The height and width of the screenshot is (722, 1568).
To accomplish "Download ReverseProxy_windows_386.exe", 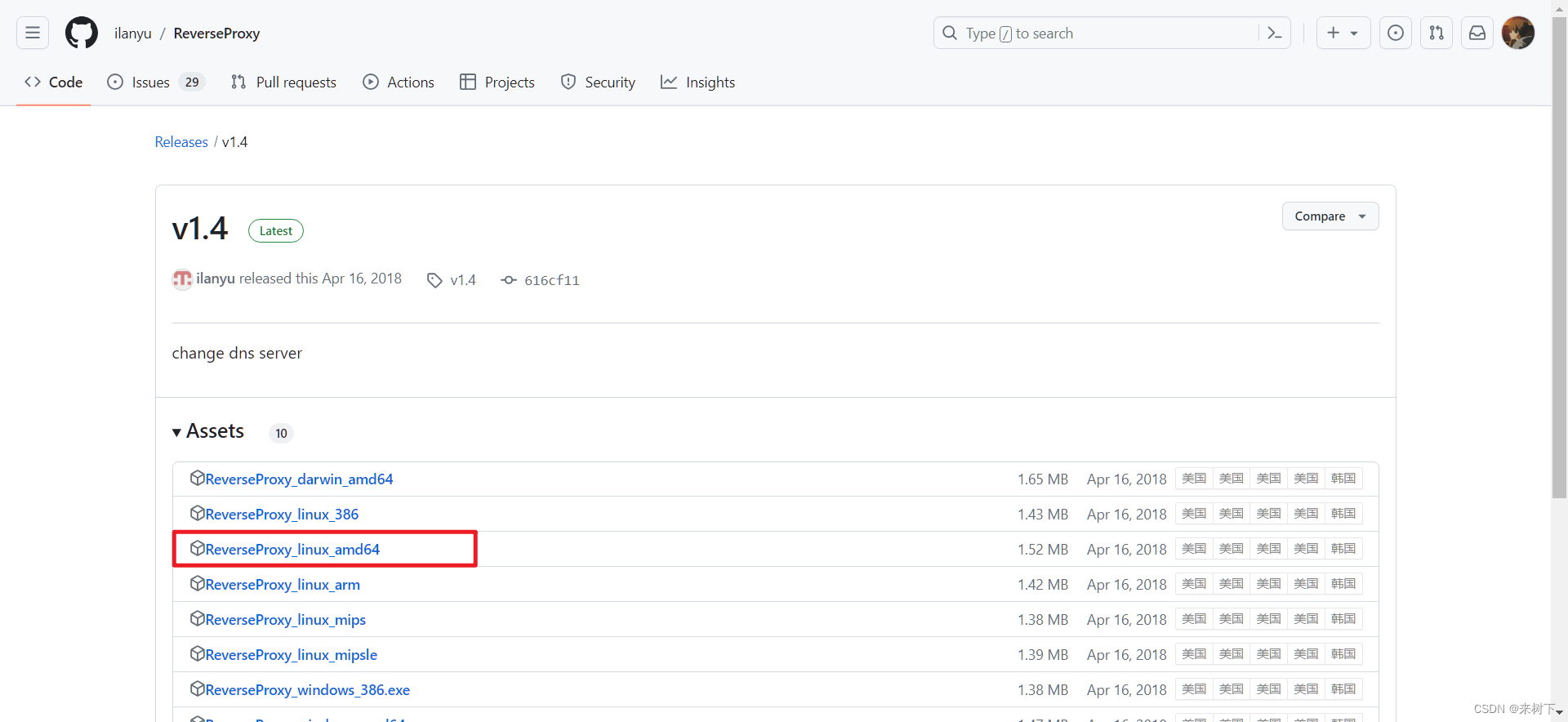I will [308, 690].
